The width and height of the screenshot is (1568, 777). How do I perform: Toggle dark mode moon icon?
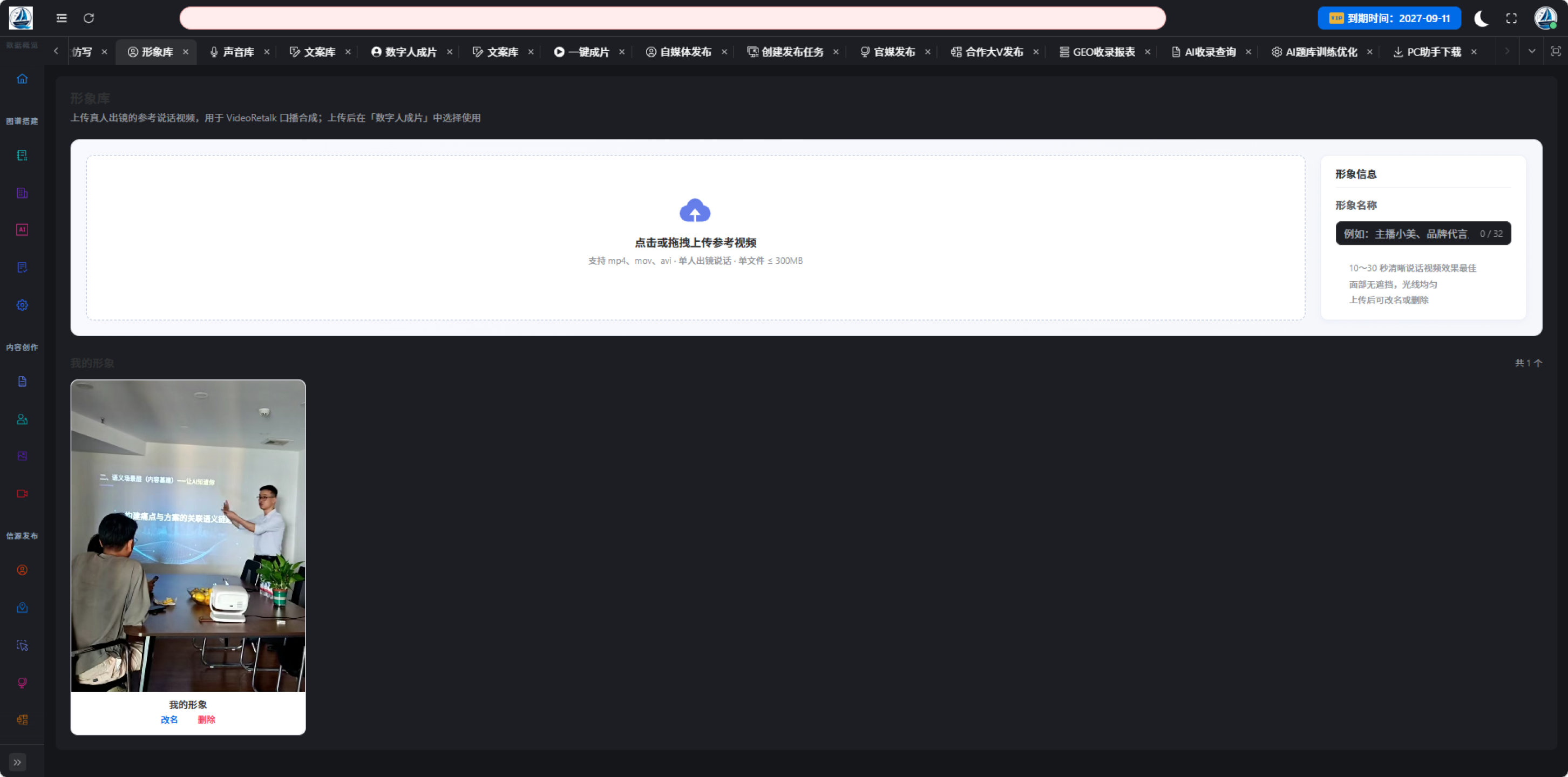click(x=1481, y=18)
